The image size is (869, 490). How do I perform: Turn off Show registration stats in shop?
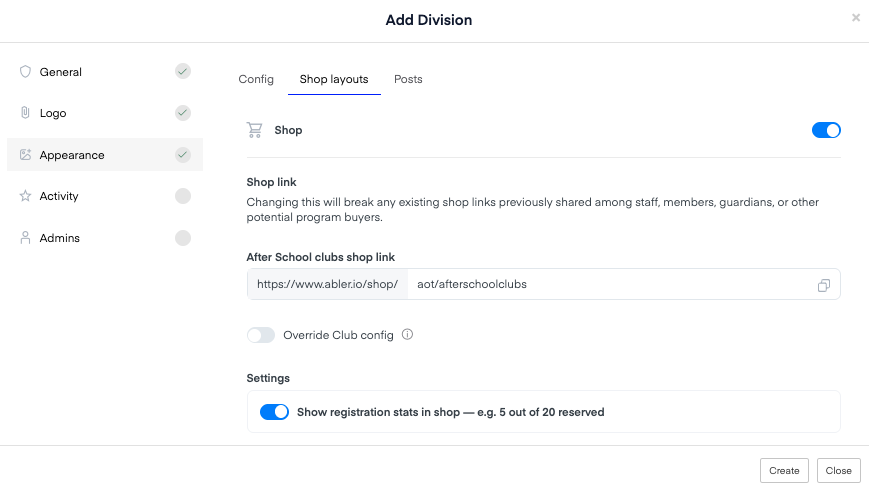[274, 412]
